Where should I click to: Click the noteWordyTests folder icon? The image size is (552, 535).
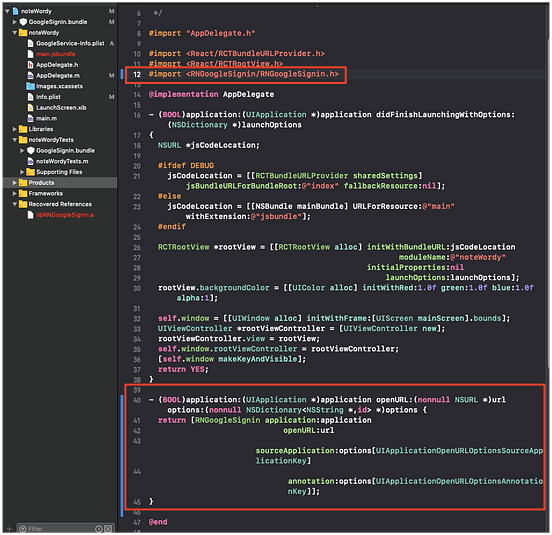coord(23,140)
